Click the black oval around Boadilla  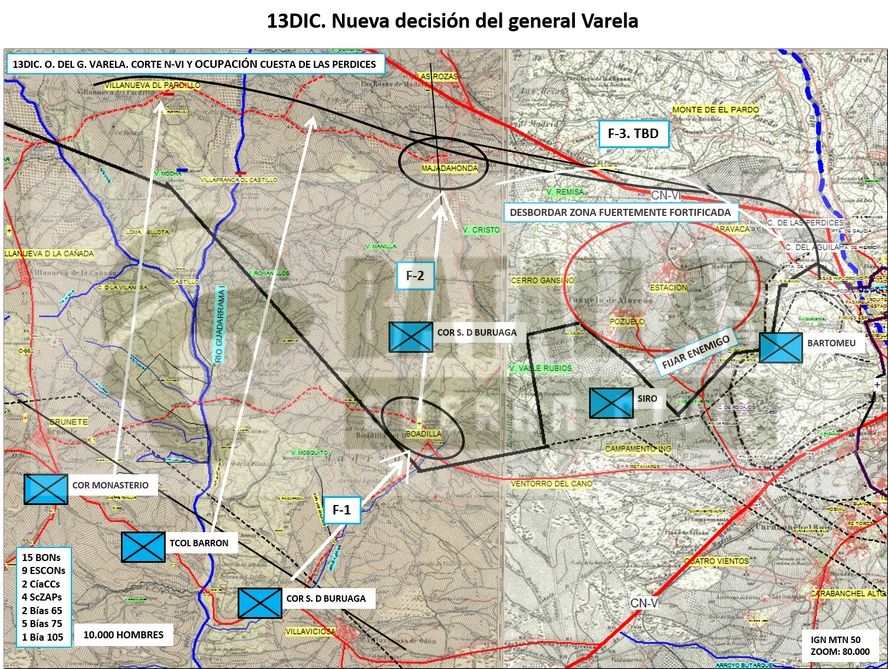point(422,428)
